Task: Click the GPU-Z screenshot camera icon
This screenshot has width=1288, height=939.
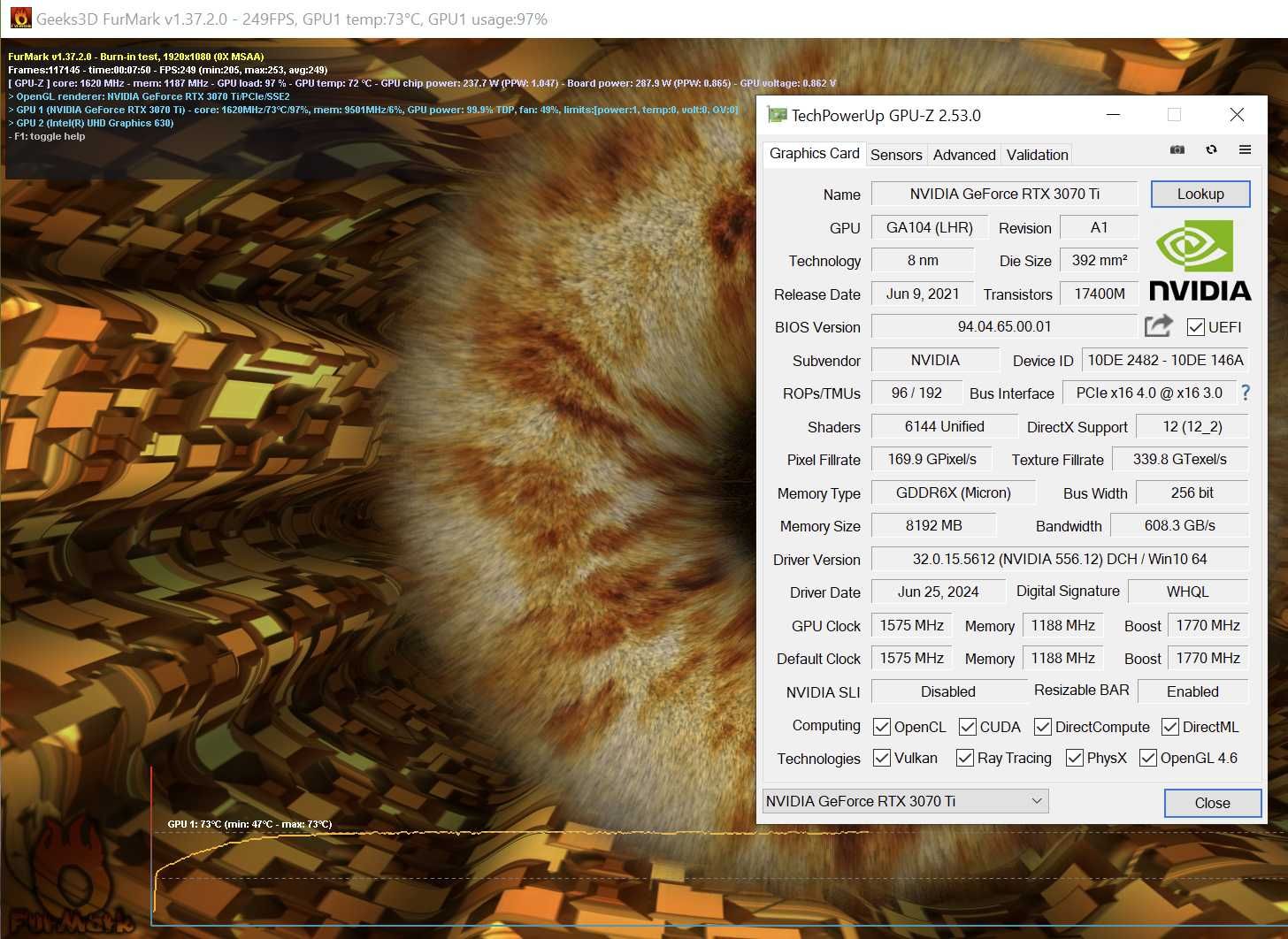Action: pos(1177,150)
